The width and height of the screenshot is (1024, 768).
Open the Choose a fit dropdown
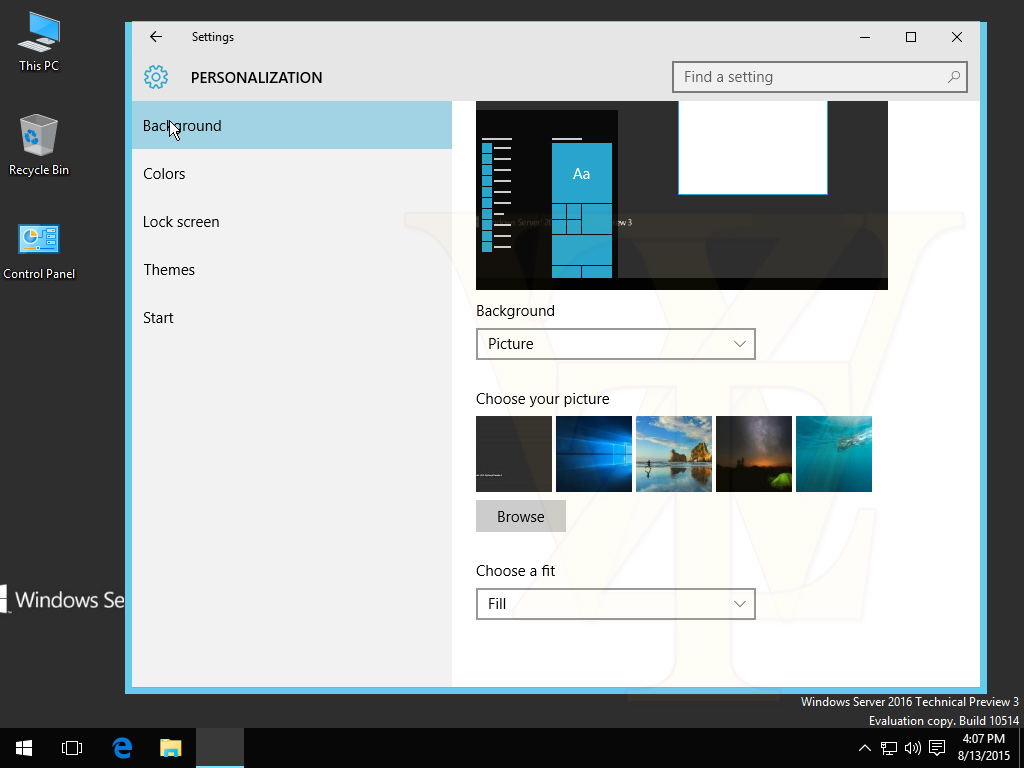[x=615, y=604]
